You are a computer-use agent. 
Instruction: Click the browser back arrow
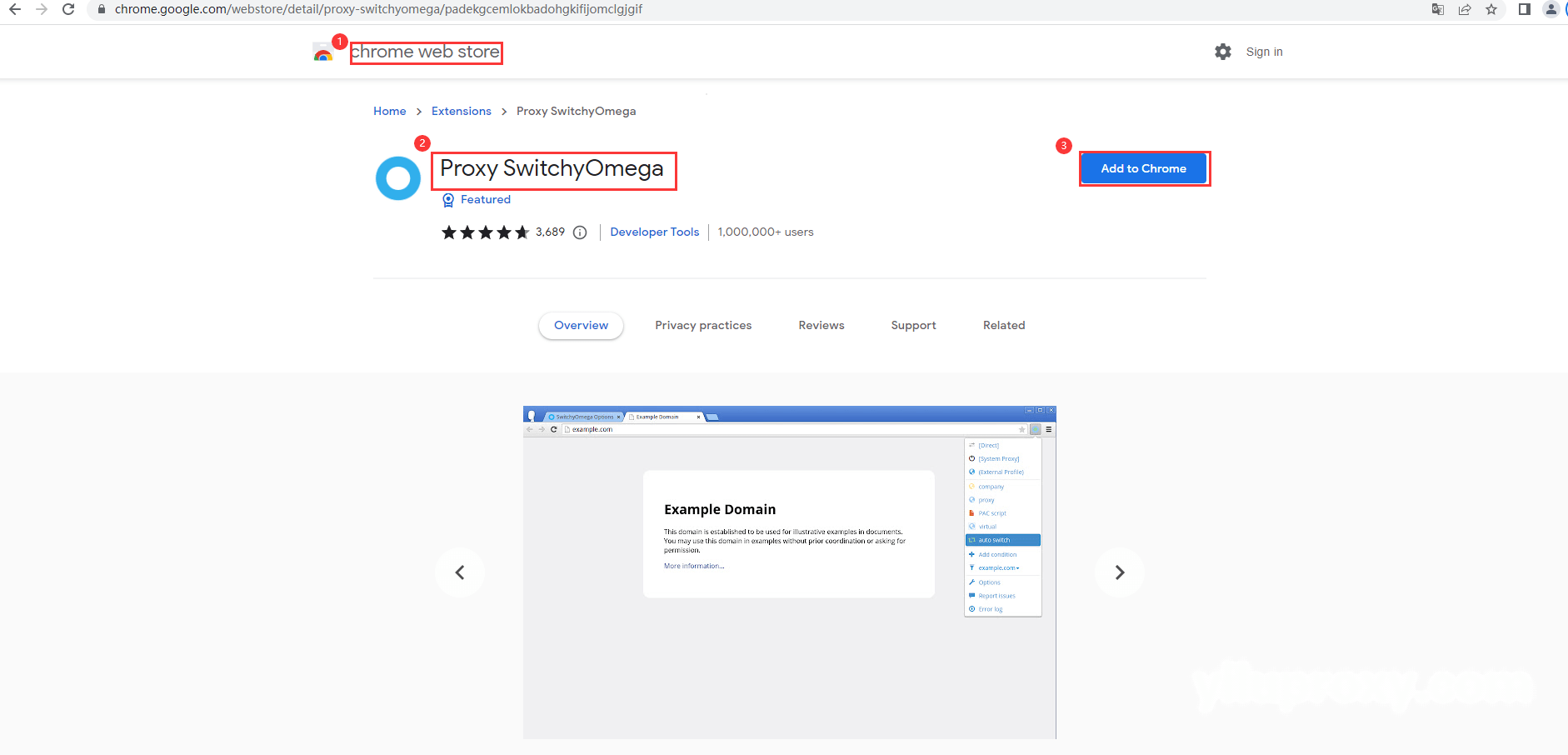tap(15, 9)
